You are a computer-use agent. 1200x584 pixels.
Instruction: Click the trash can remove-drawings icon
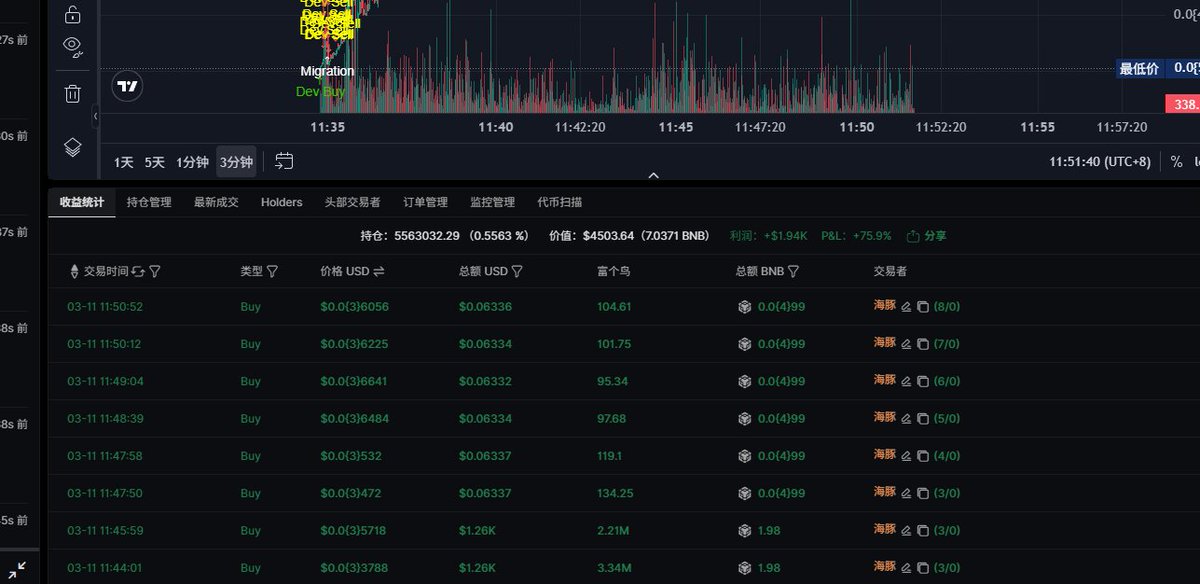click(x=72, y=94)
